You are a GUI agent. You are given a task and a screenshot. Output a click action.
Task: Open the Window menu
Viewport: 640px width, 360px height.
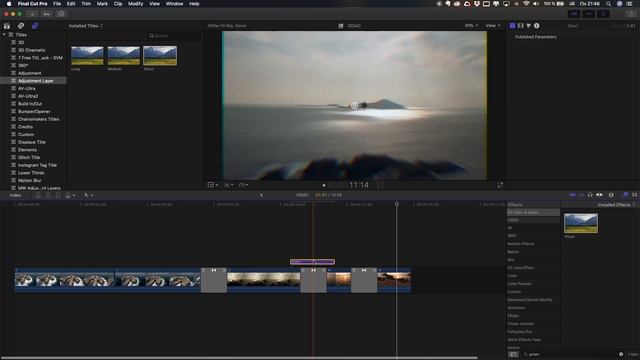click(x=174, y=4)
